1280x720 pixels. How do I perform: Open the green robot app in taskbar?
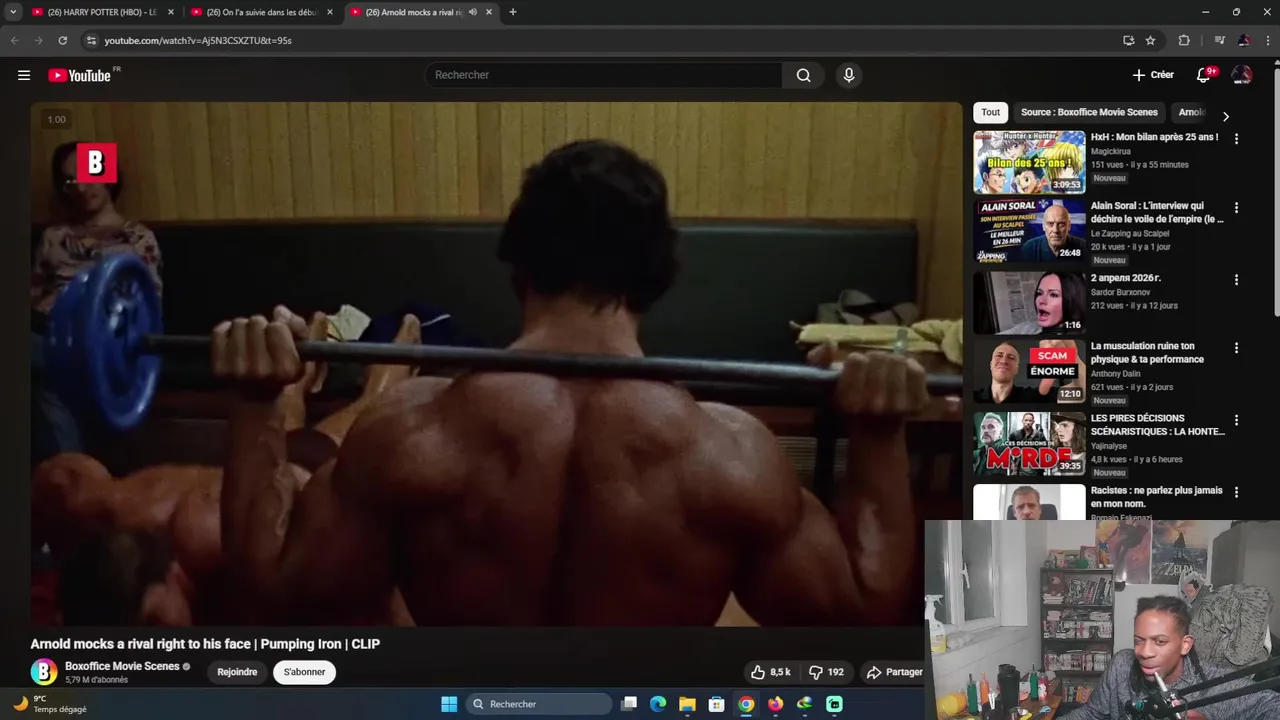834,704
